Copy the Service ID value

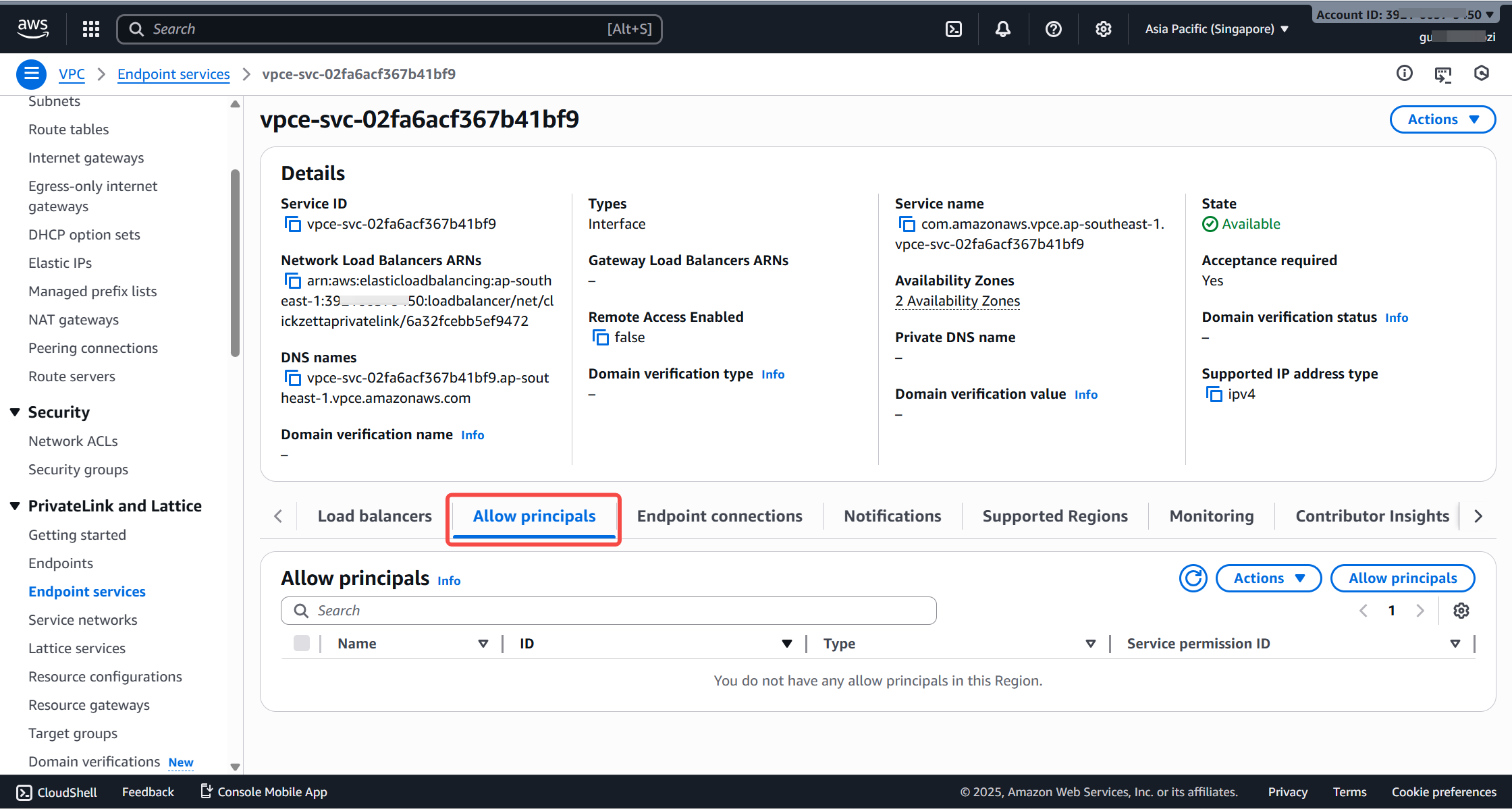(292, 224)
